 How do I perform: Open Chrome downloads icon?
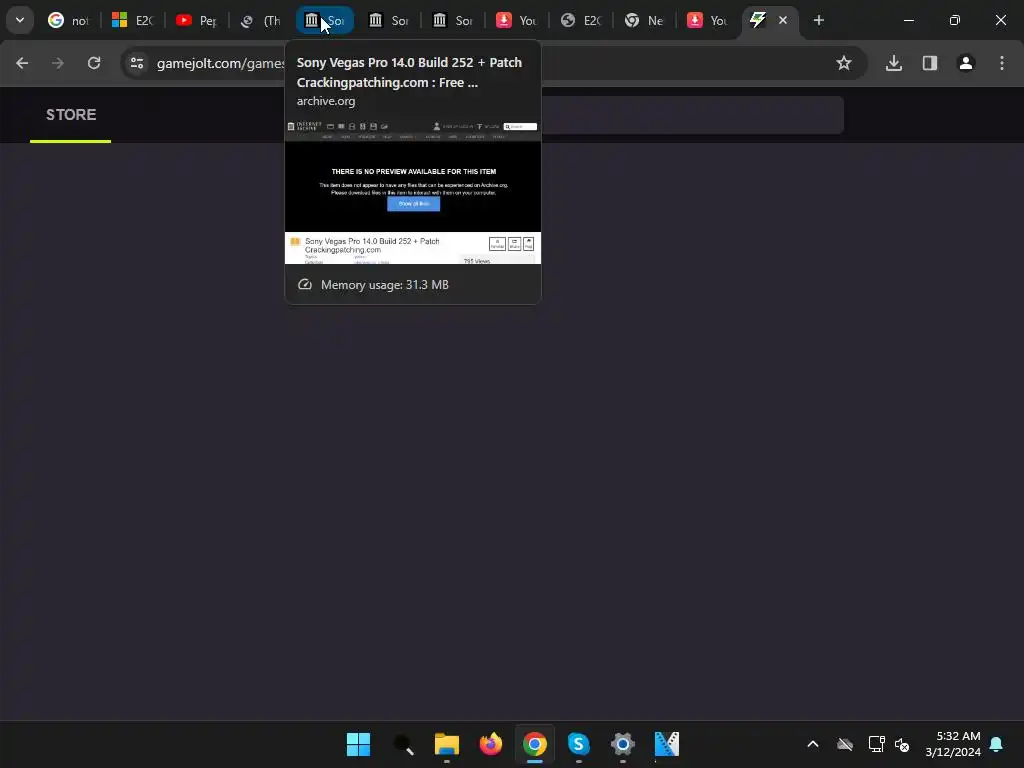click(x=894, y=63)
